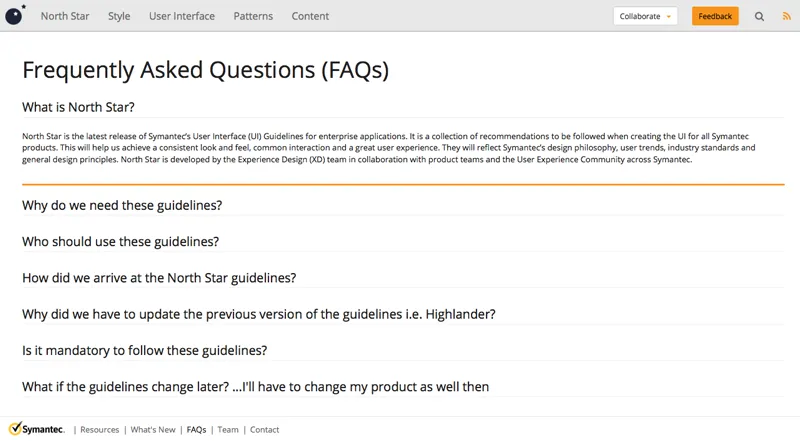Follow the Contact footer link
The width and height of the screenshot is (800, 441).
[264, 430]
